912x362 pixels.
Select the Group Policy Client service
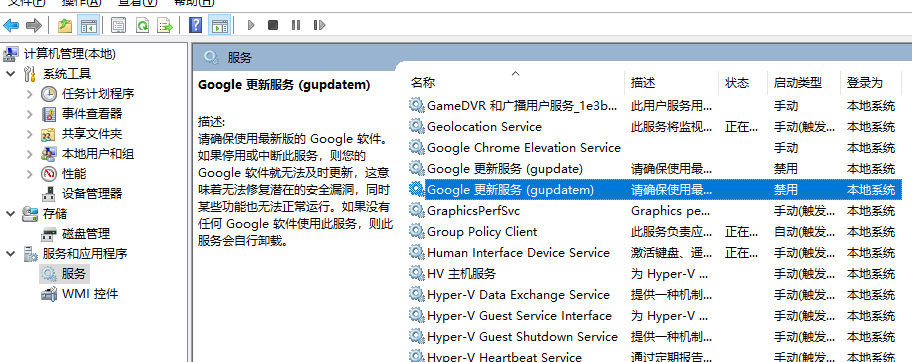tap(654, 232)
